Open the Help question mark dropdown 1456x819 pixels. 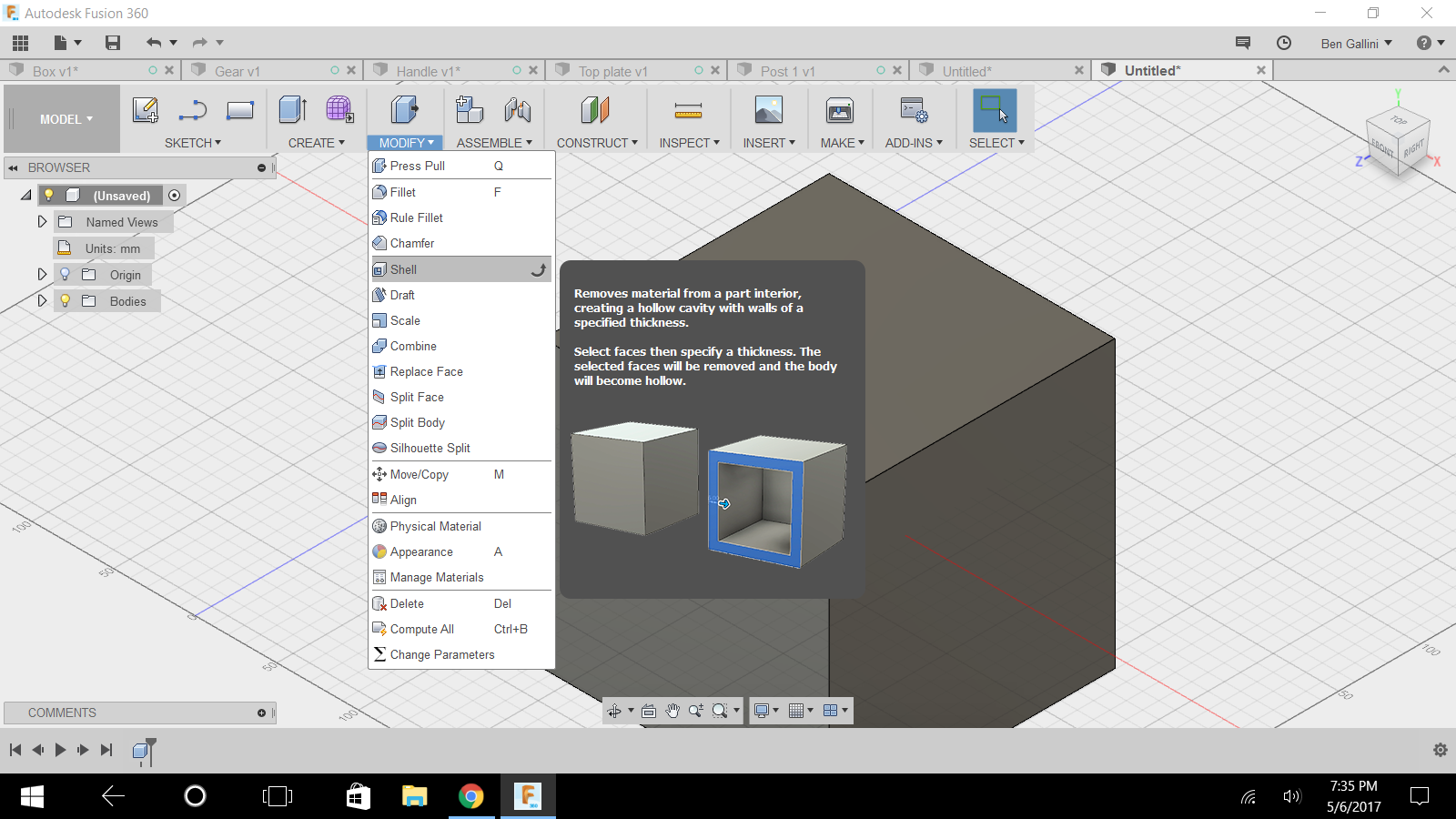pos(1431,43)
